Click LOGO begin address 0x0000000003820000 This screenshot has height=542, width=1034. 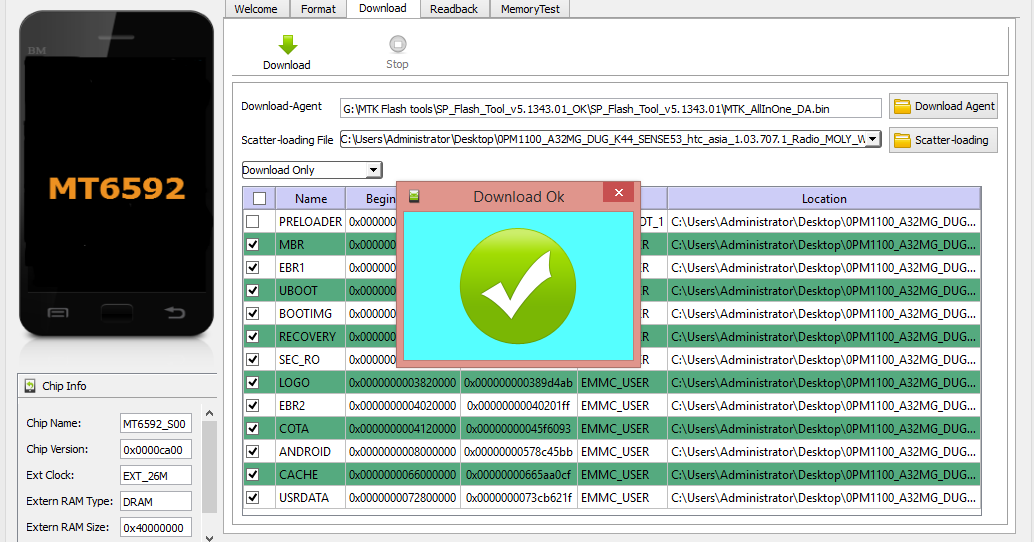click(x=403, y=382)
